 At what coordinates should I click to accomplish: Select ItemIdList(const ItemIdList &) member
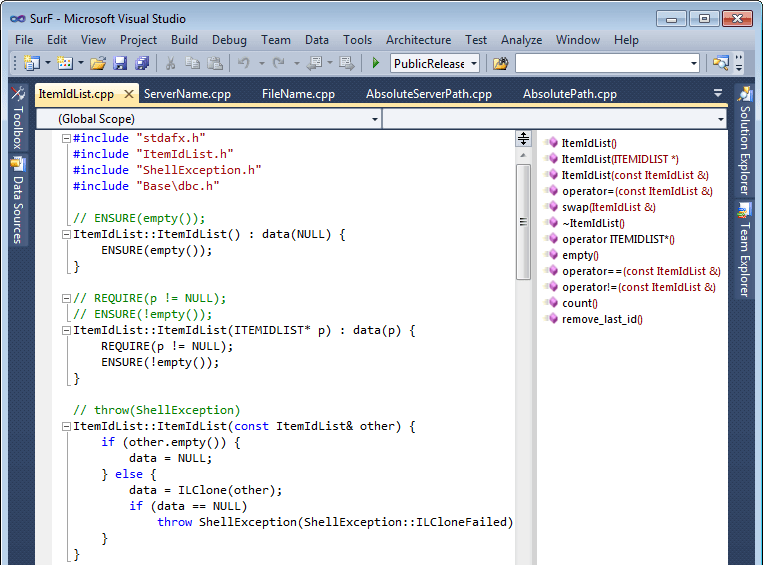click(x=636, y=175)
